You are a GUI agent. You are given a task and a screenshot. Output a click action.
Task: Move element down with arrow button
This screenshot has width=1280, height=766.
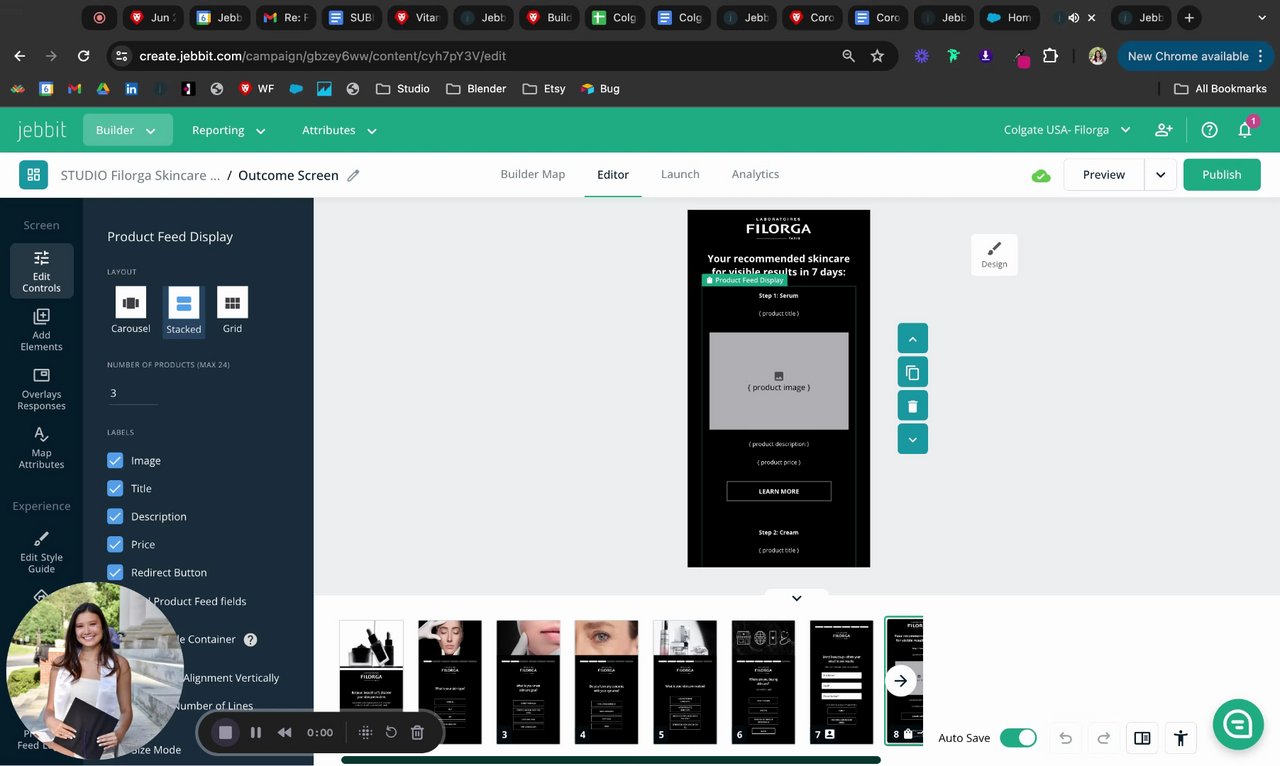pos(912,439)
